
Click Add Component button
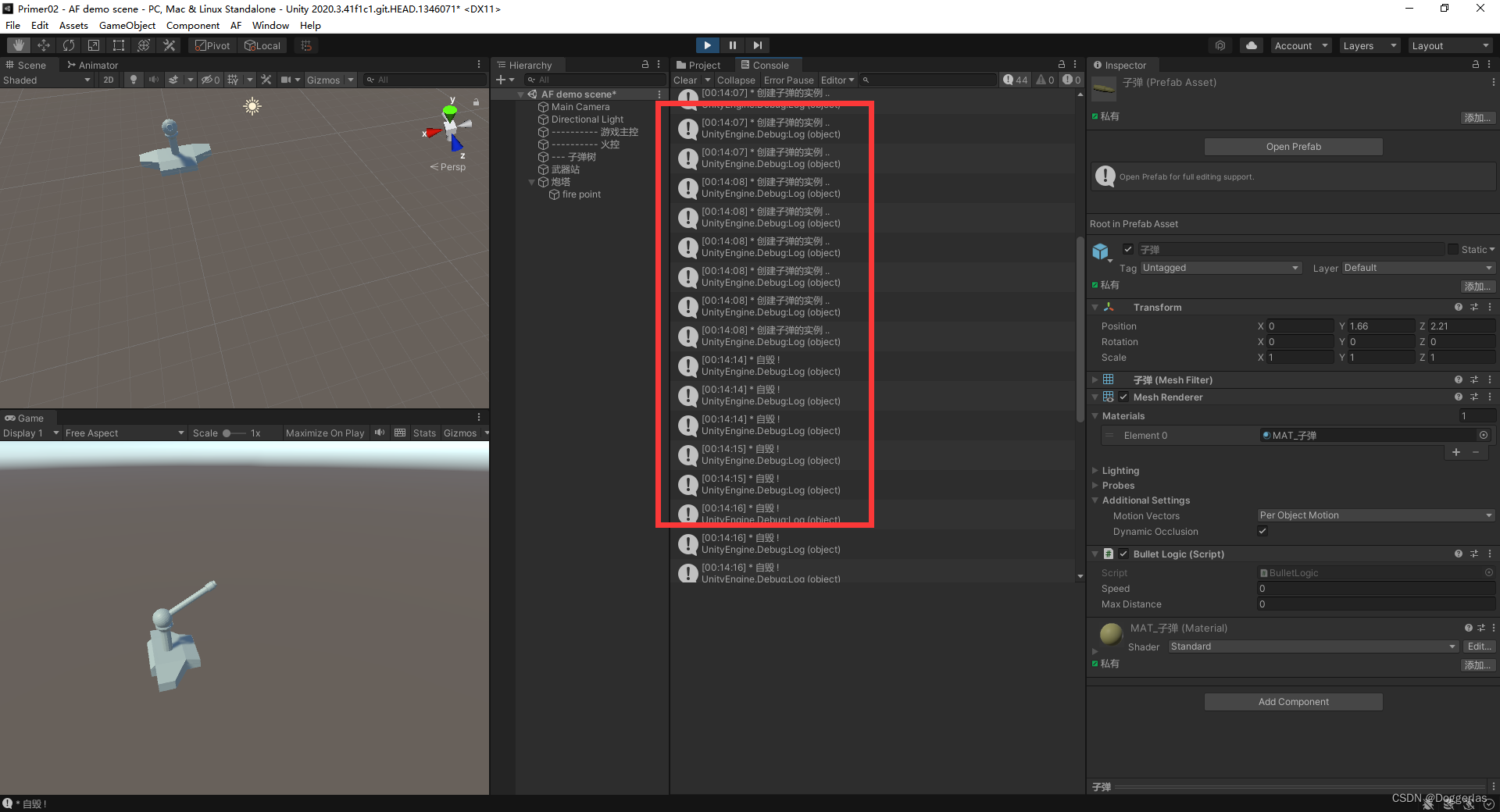(1294, 702)
